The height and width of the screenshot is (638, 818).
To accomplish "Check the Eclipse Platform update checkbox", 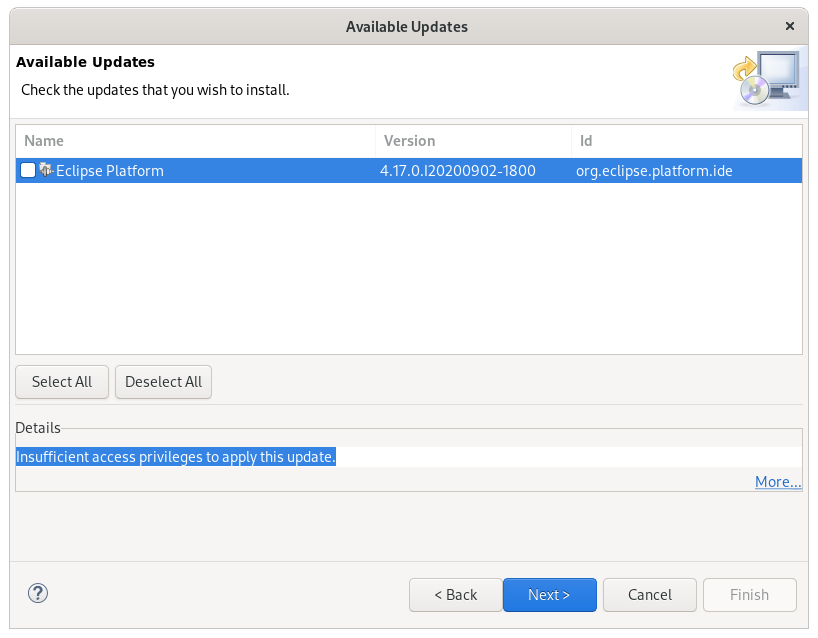I will coord(28,170).
